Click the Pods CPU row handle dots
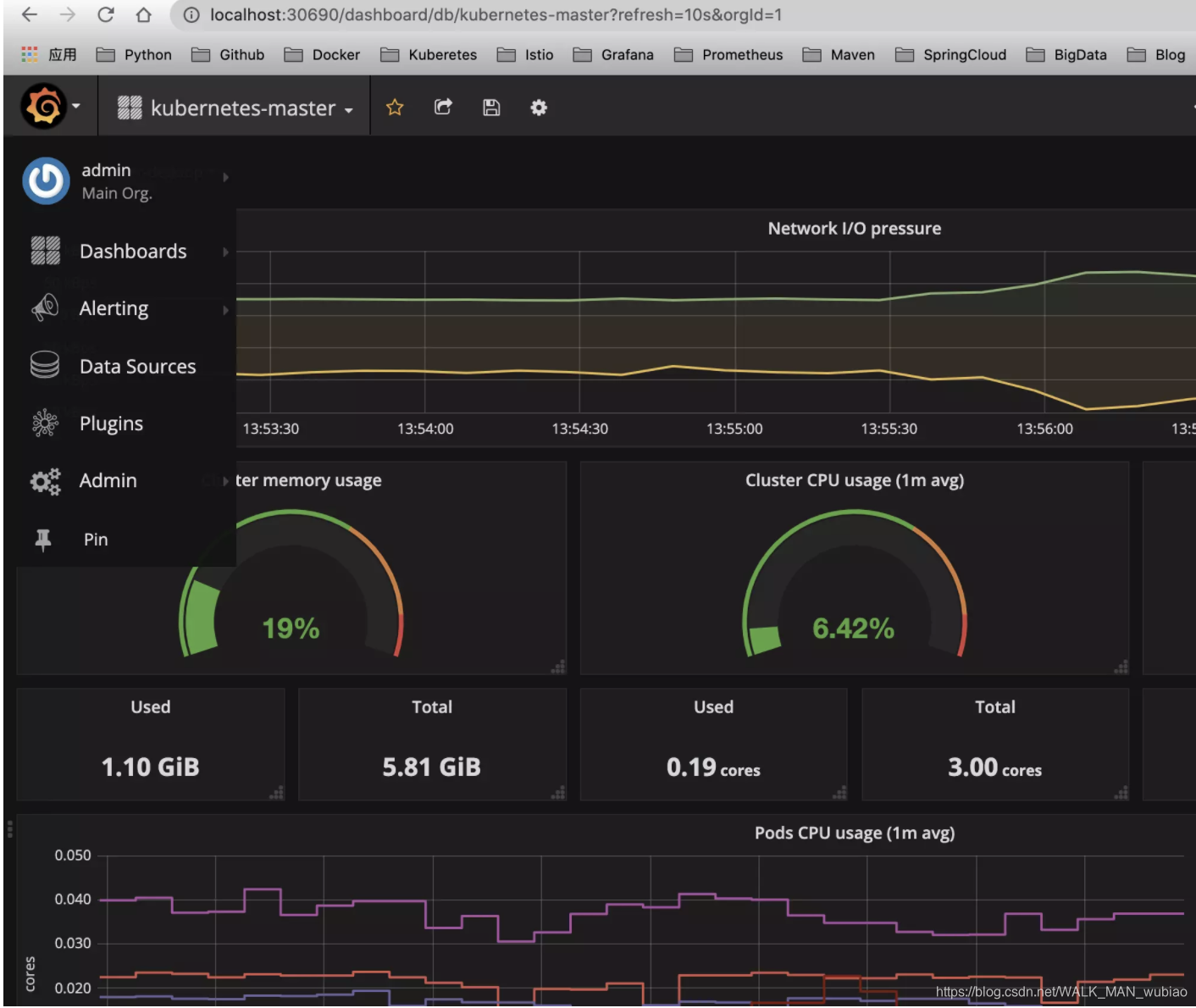The height and width of the screenshot is (1008, 1196). [10, 828]
